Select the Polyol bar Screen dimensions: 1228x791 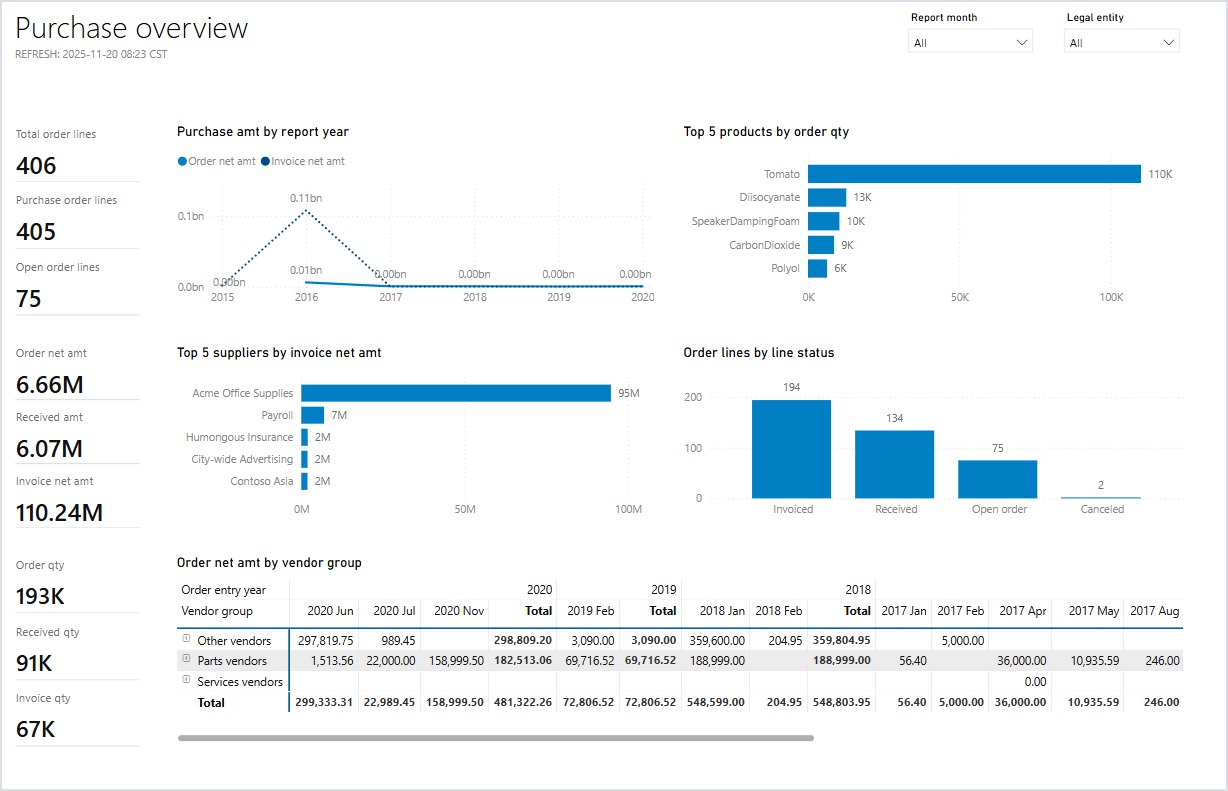coord(818,268)
